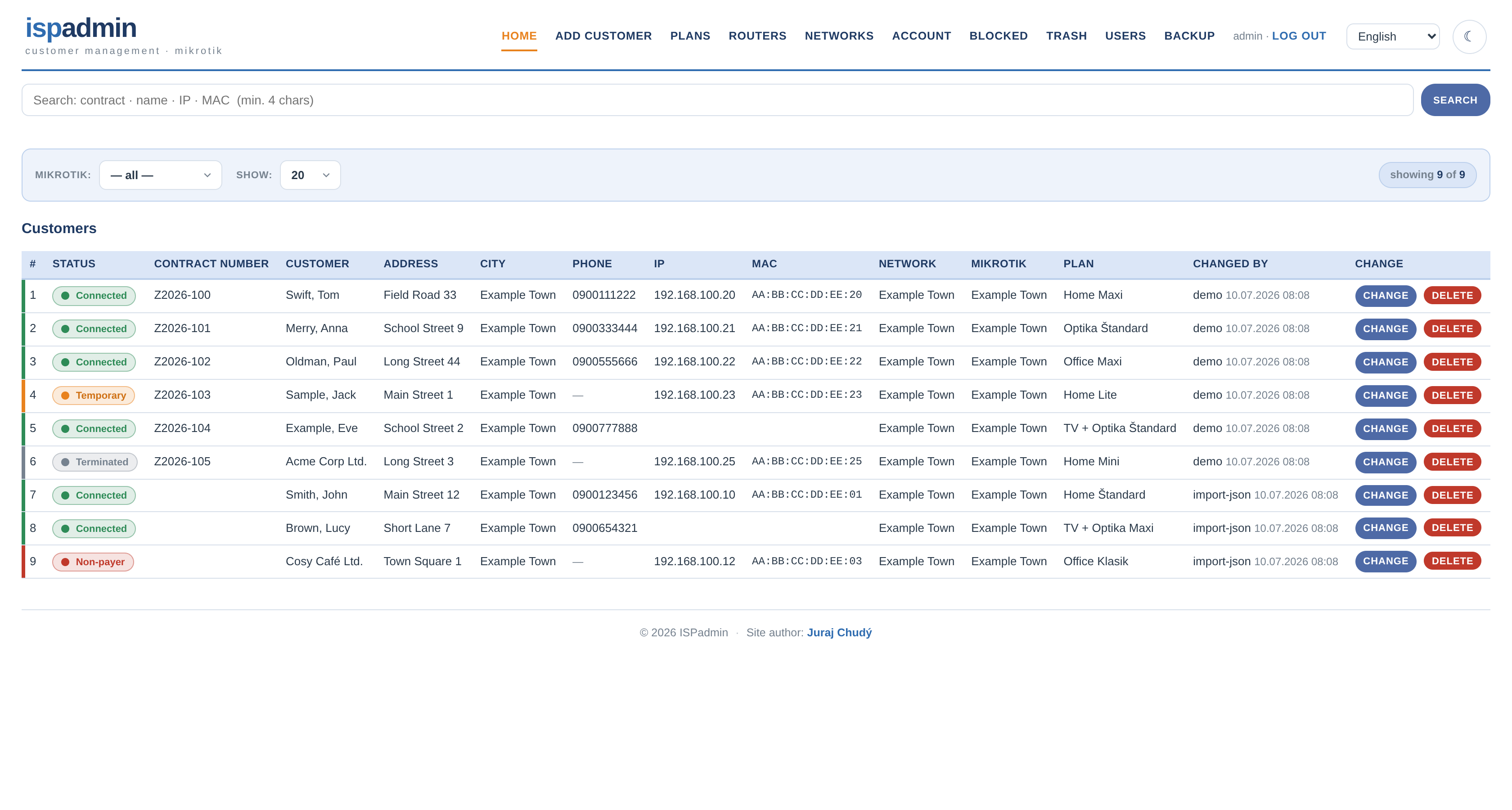
Task: Delete customer Brown, Lucy
Action: tap(1452, 528)
